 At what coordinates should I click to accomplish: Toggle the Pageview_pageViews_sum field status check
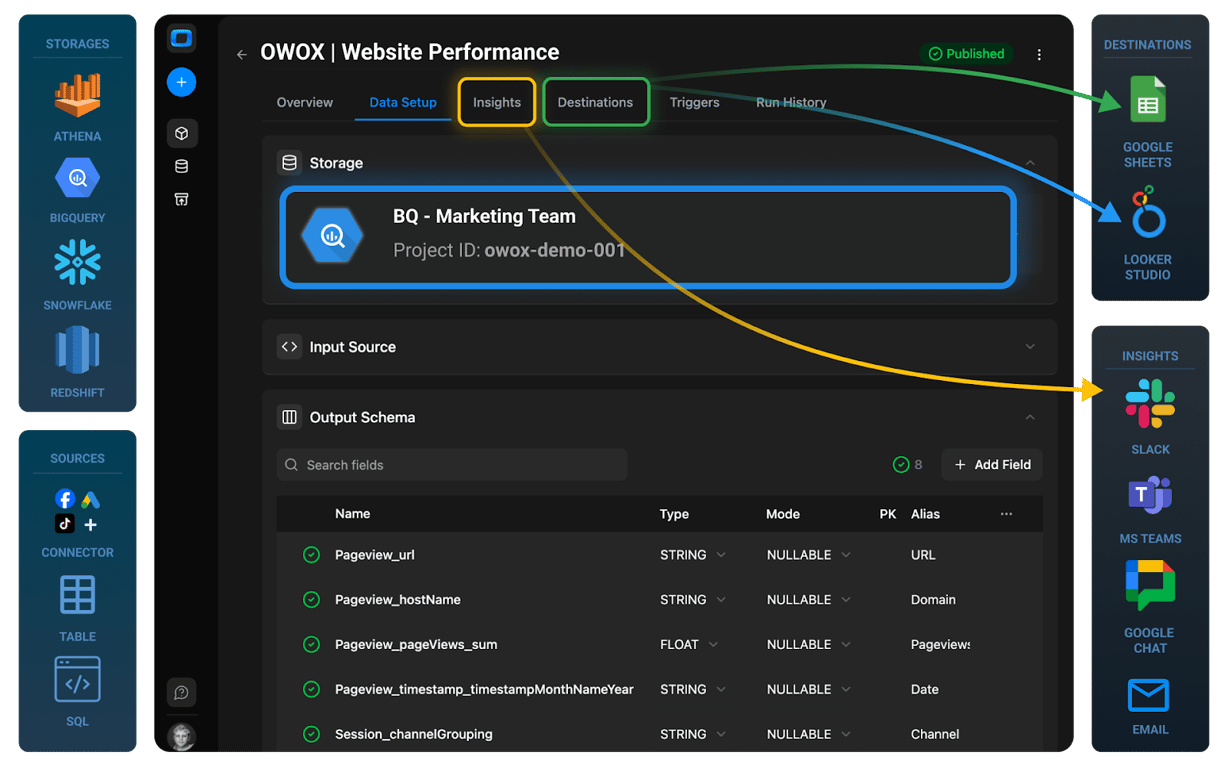point(311,645)
